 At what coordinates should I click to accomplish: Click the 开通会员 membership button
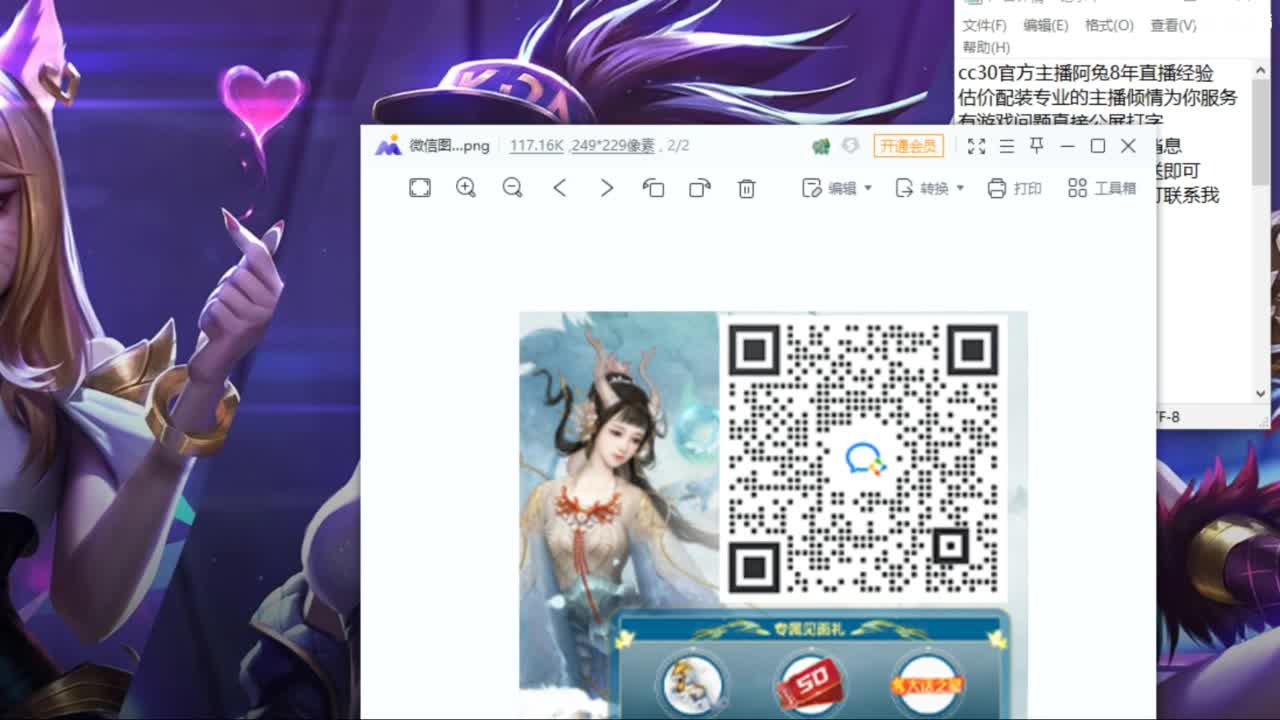pyautogui.click(x=909, y=146)
